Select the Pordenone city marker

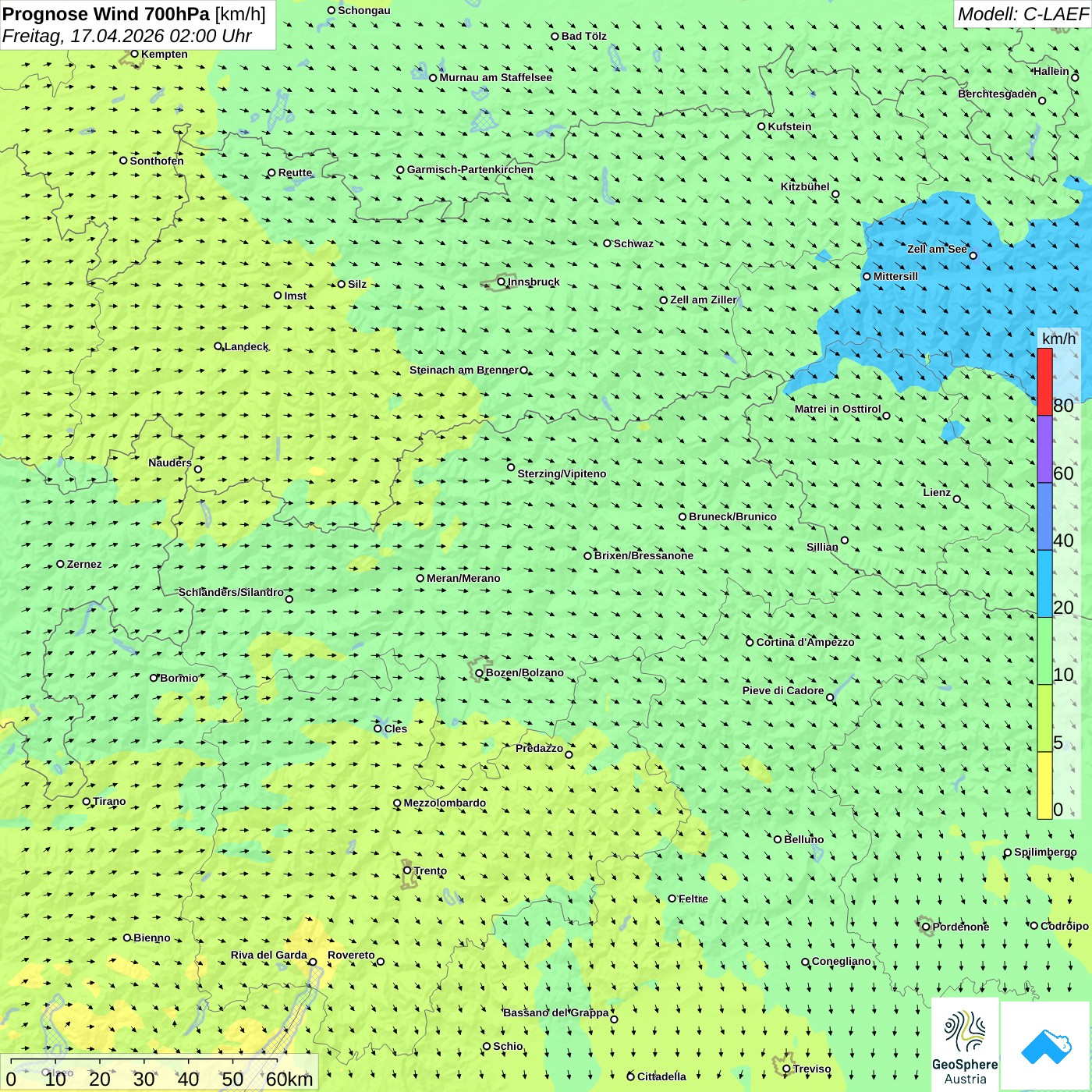(x=926, y=927)
